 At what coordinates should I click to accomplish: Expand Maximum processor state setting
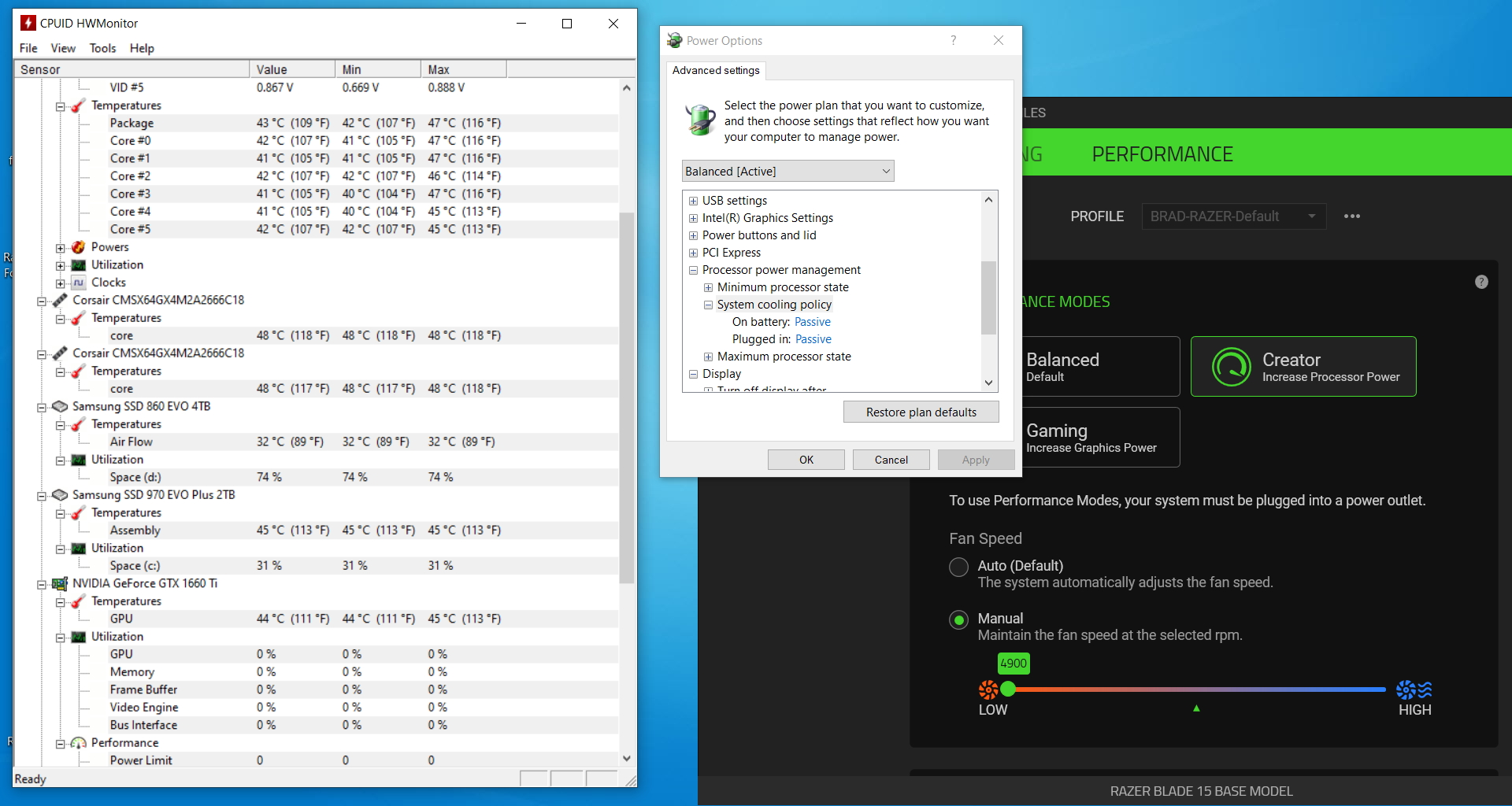pyautogui.click(x=708, y=357)
